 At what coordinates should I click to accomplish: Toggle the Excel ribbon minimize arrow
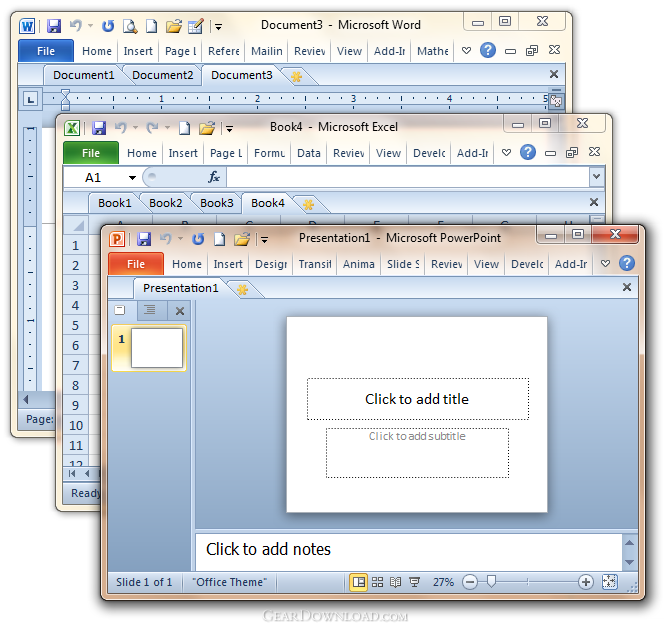click(x=506, y=152)
